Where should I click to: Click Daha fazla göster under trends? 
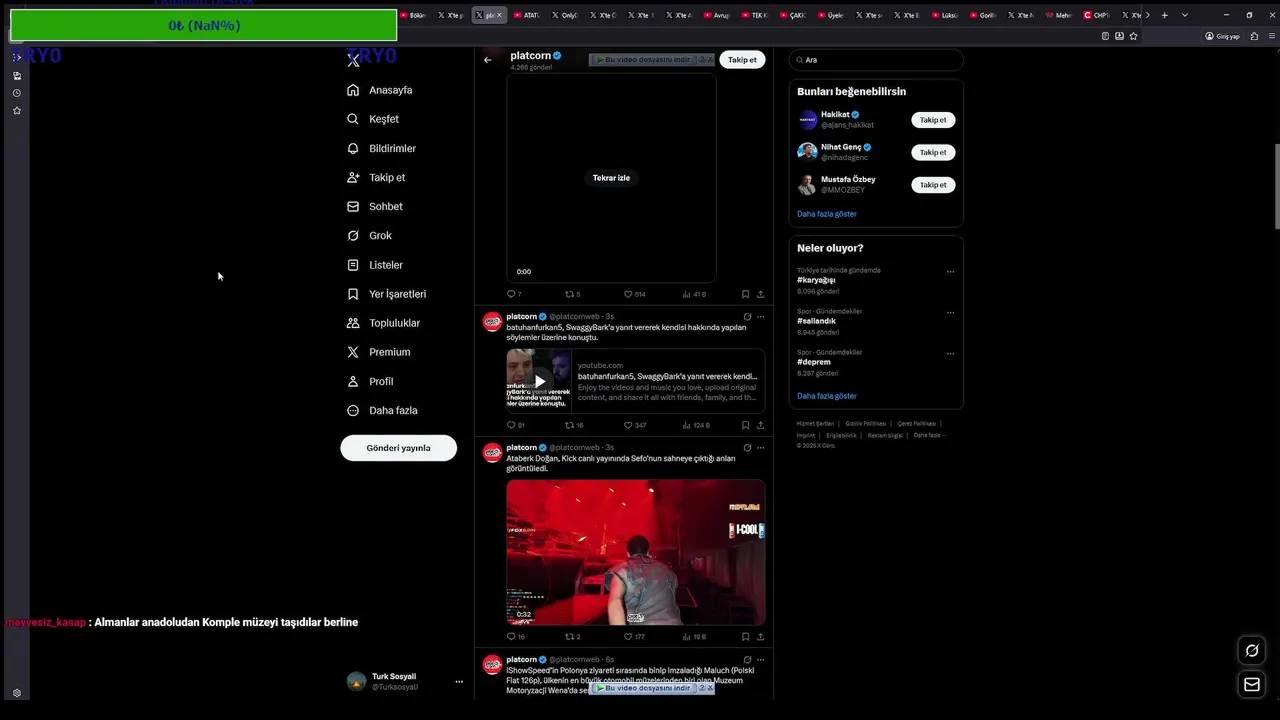[x=827, y=396]
